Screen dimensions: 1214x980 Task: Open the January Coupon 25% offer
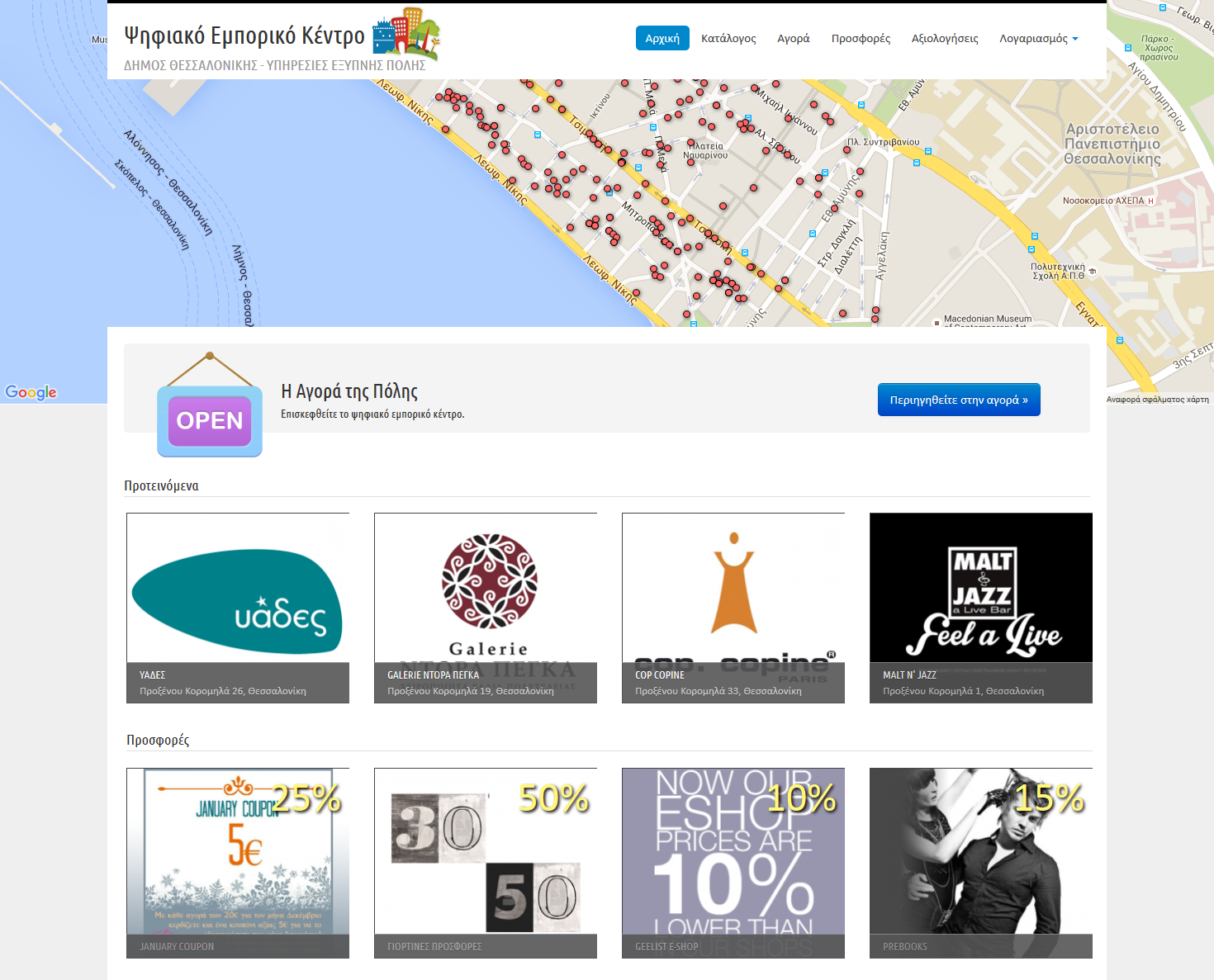[x=238, y=864]
